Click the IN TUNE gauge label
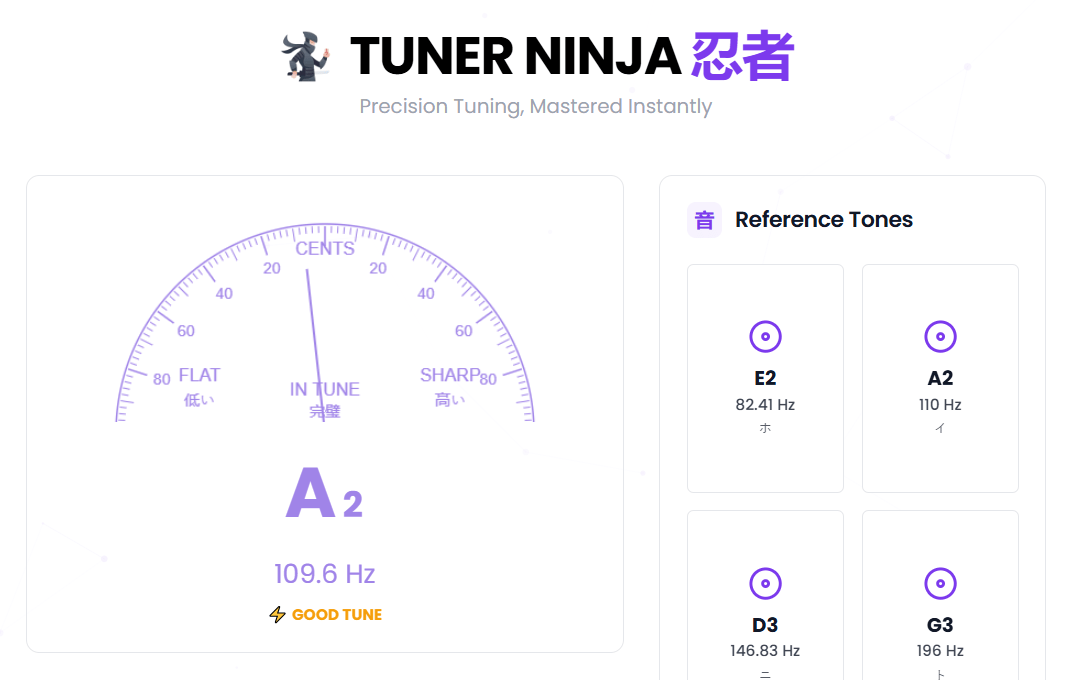 click(x=324, y=389)
